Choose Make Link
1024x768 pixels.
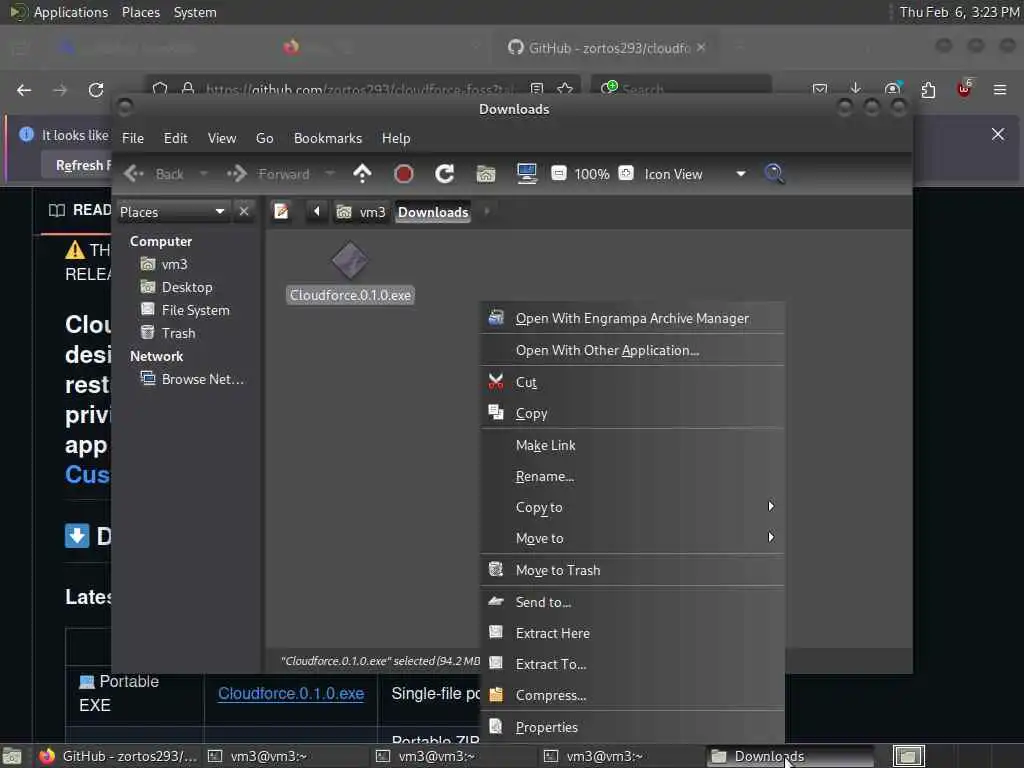[x=632, y=445]
